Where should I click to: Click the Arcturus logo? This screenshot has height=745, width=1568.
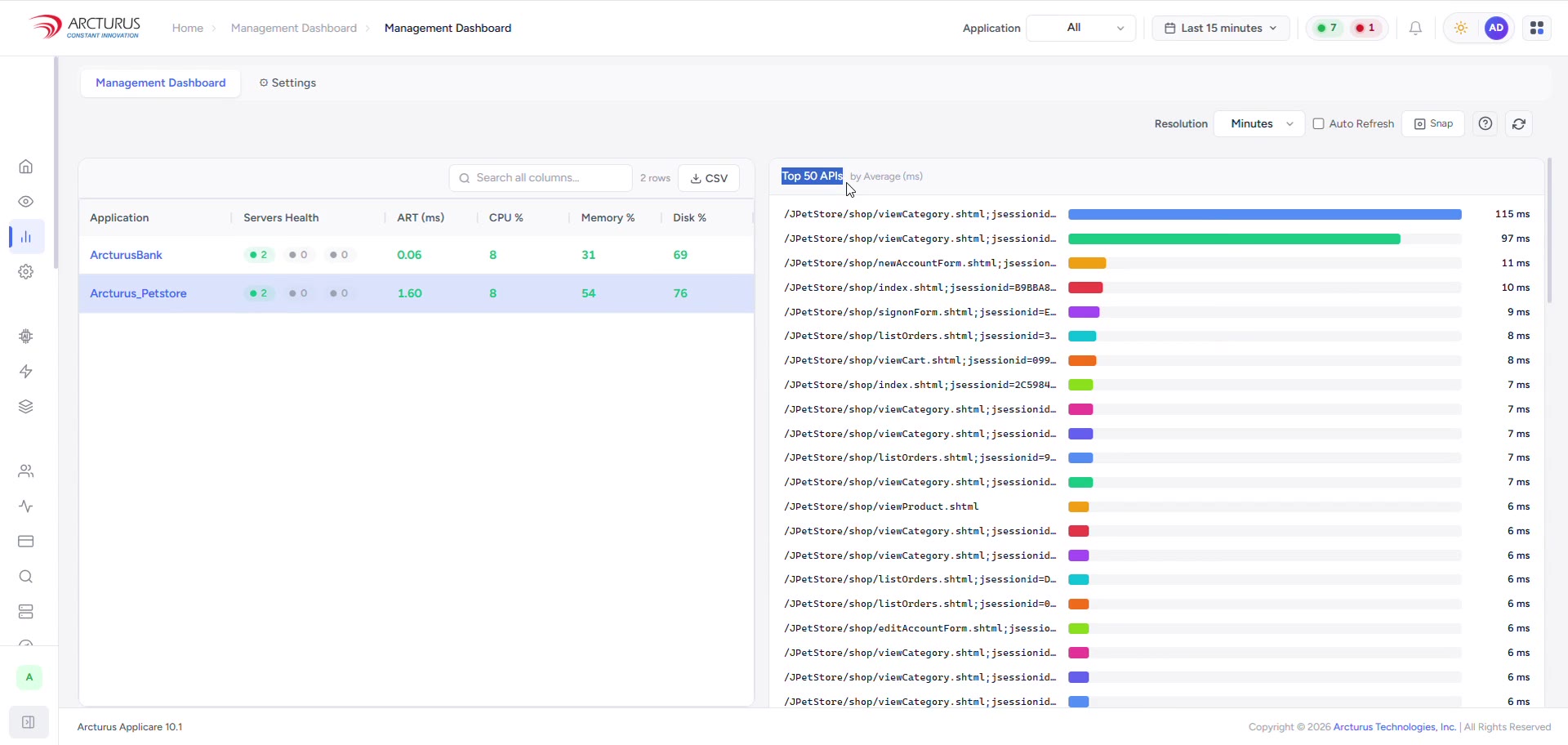[85, 27]
